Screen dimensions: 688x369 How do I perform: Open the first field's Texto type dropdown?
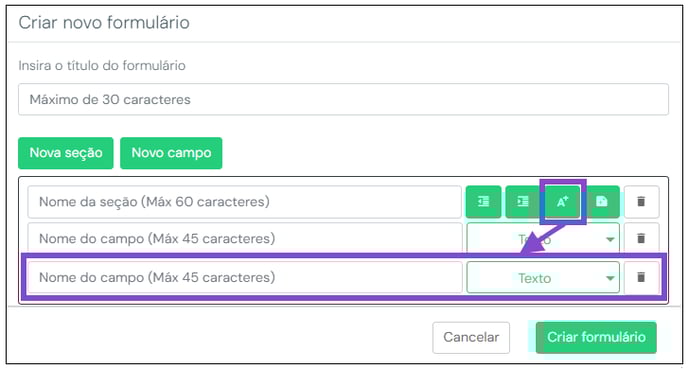click(543, 239)
